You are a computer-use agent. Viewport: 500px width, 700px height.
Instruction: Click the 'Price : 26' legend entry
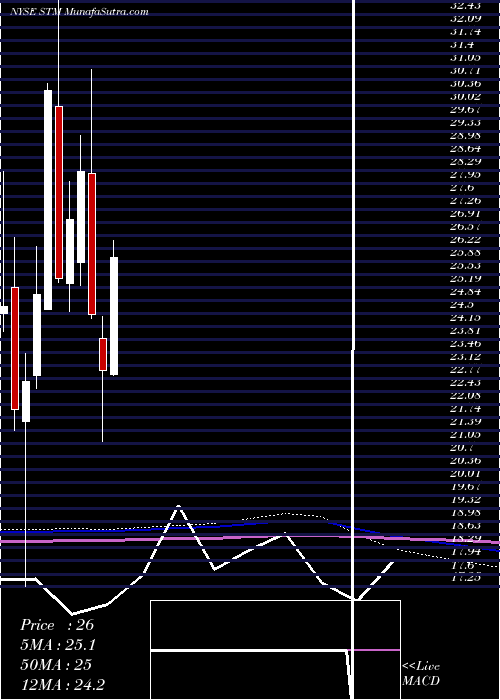[57, 625]
